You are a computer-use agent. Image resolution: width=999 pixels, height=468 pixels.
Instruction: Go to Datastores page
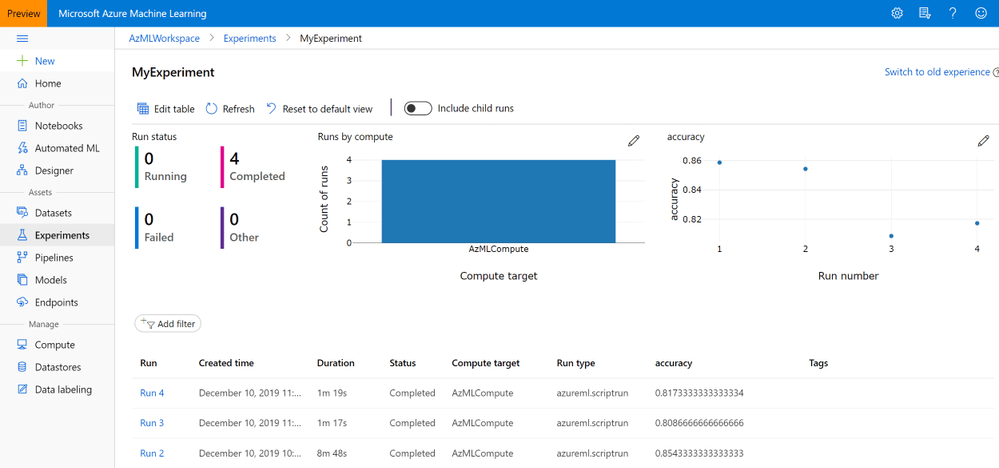tap(58, 367)
